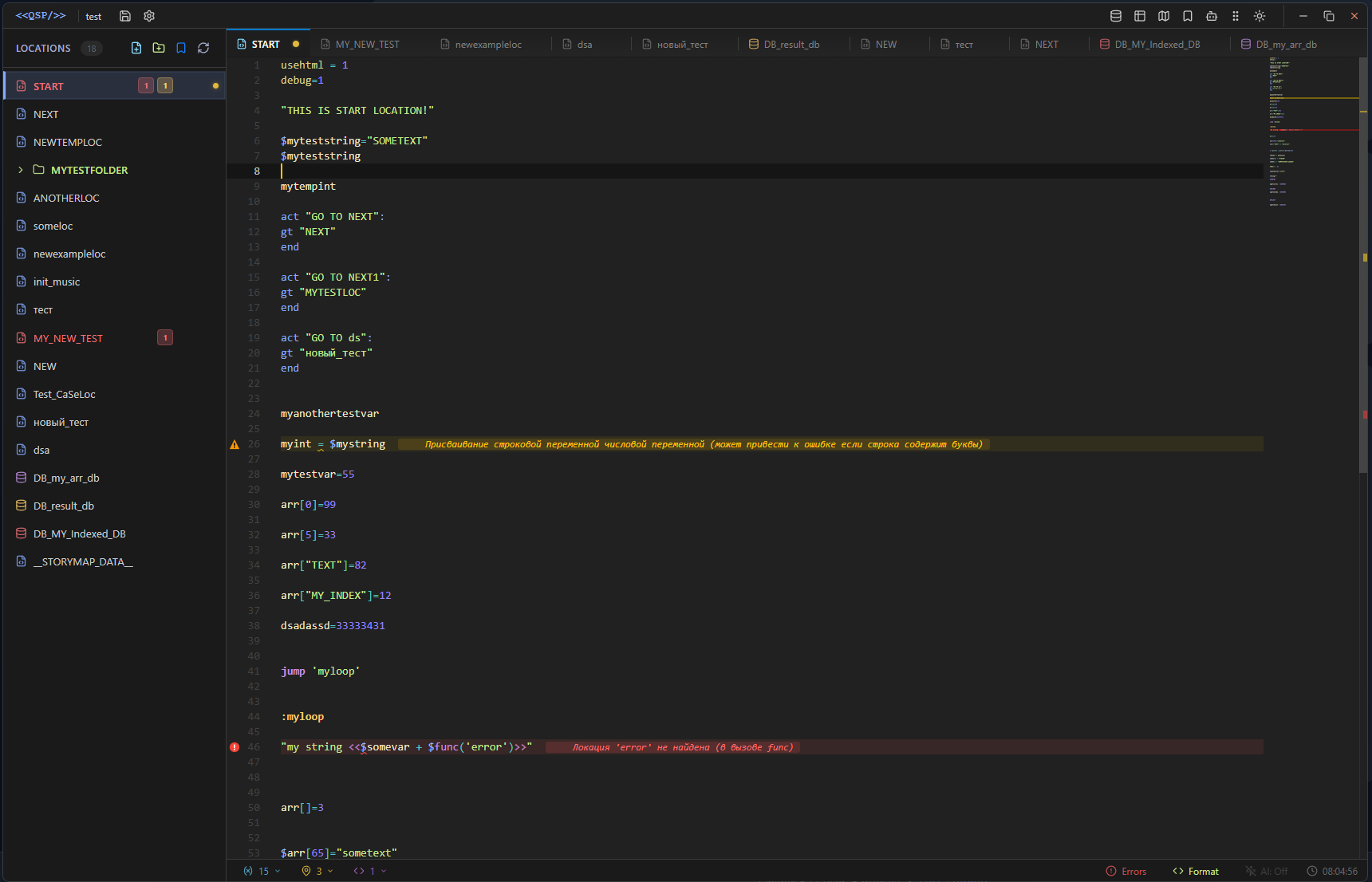
Task: Click the six-dot grid icon
Action: [1236, 16]
